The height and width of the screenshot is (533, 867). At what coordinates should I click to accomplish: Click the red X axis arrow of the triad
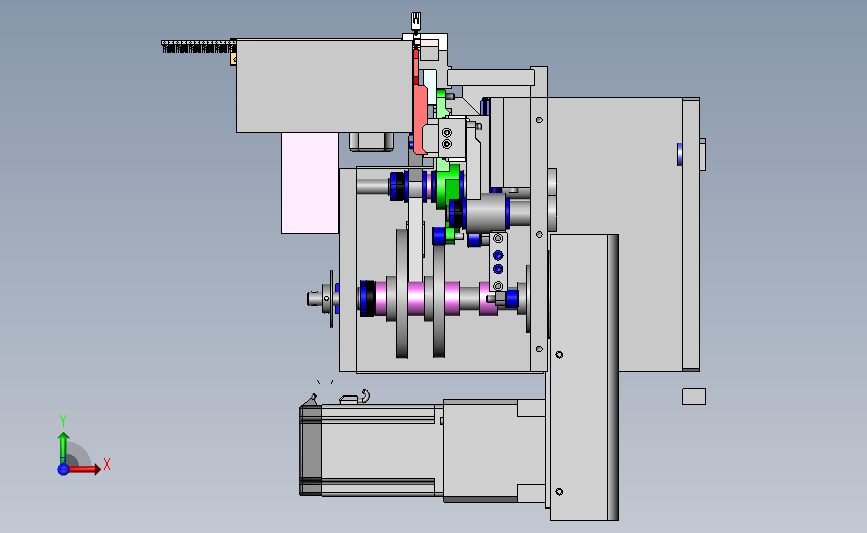tap(83, 469)
